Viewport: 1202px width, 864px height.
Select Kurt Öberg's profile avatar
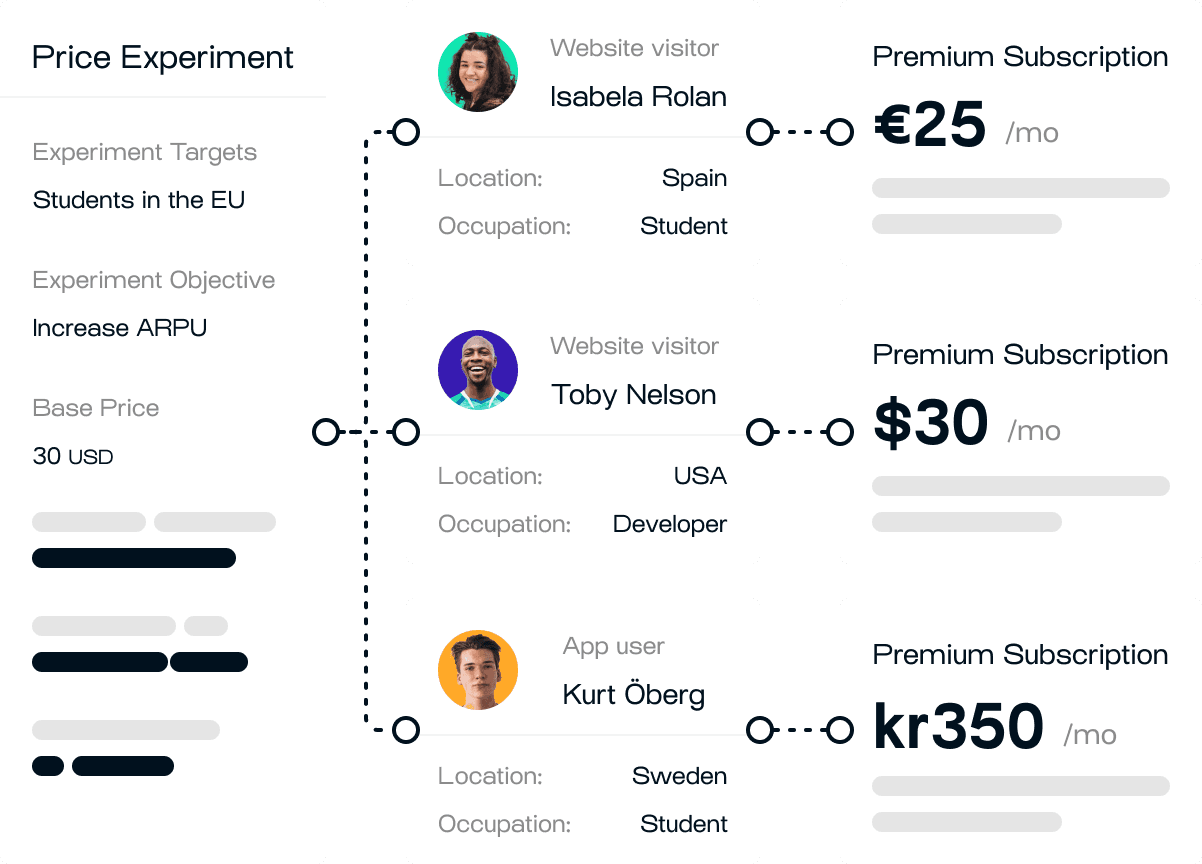coord(478,670)
